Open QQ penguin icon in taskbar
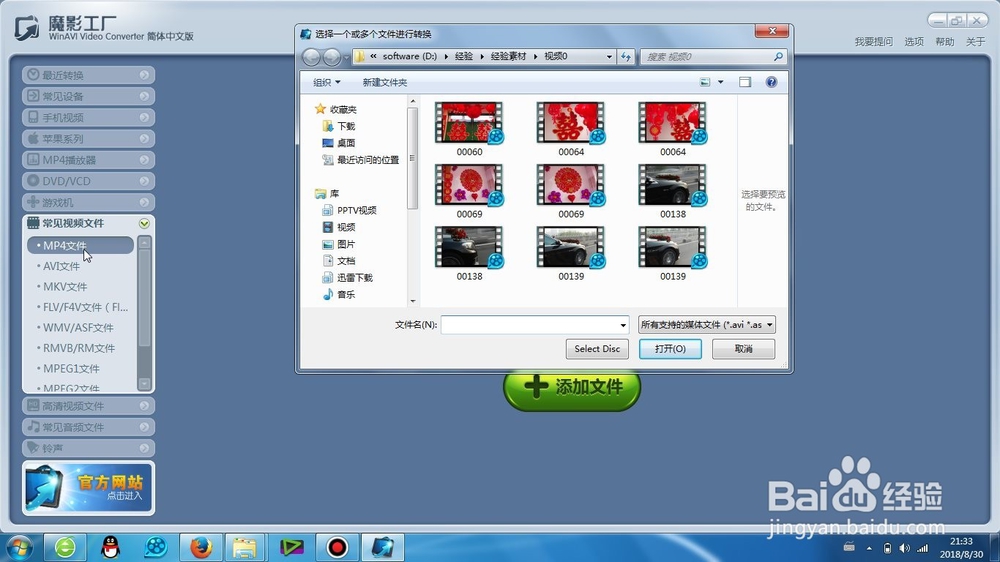Image resolution: width=1000 pixels, height=562 pixels. pyautogui.click(x=111, y=547)
